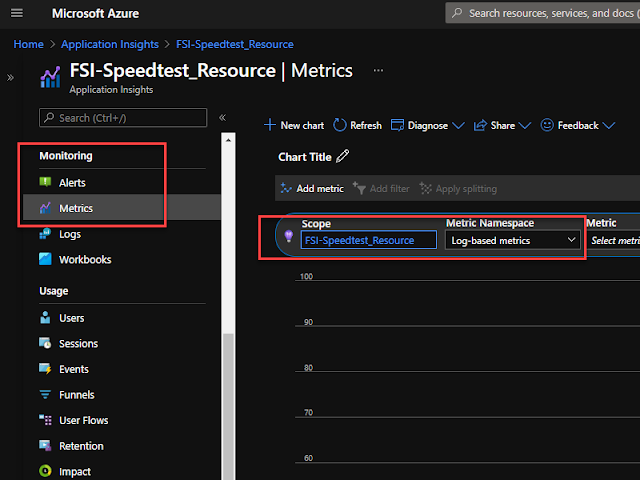
Task: Click the Funnels filter icon
Action: click(x=45, y=395)
